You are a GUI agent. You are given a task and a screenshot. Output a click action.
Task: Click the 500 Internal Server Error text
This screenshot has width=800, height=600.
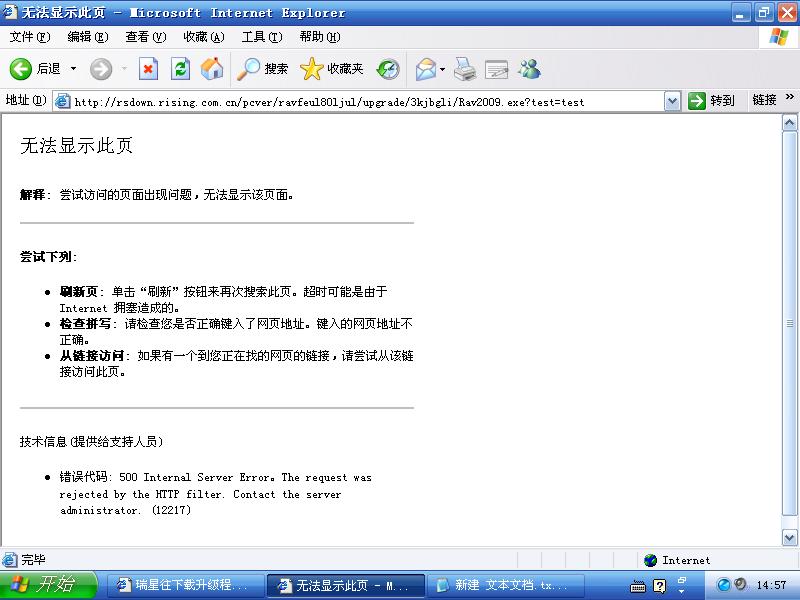[x=197, y=478]
